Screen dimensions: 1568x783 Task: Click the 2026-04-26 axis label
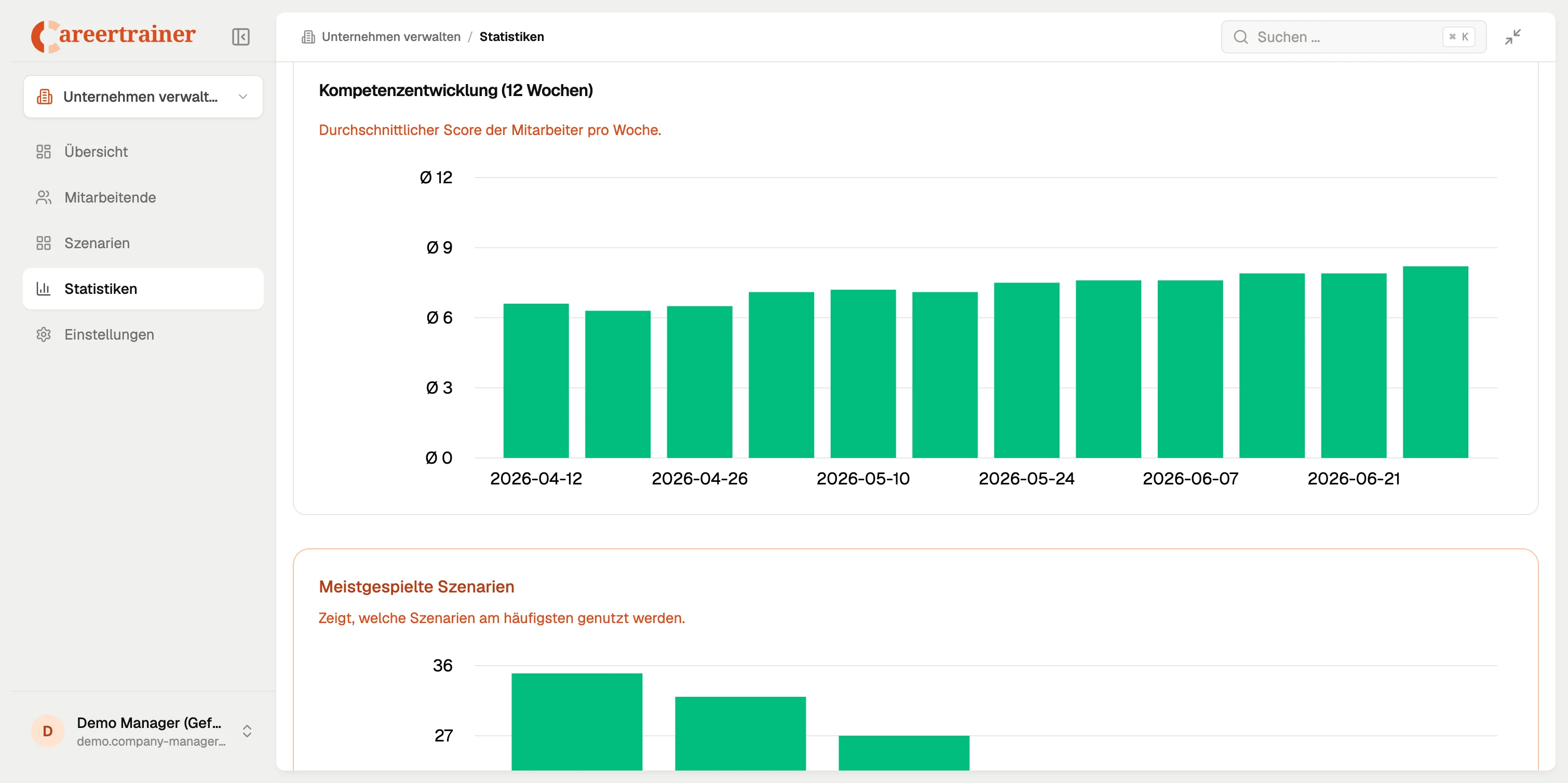(x=699, y=479)
